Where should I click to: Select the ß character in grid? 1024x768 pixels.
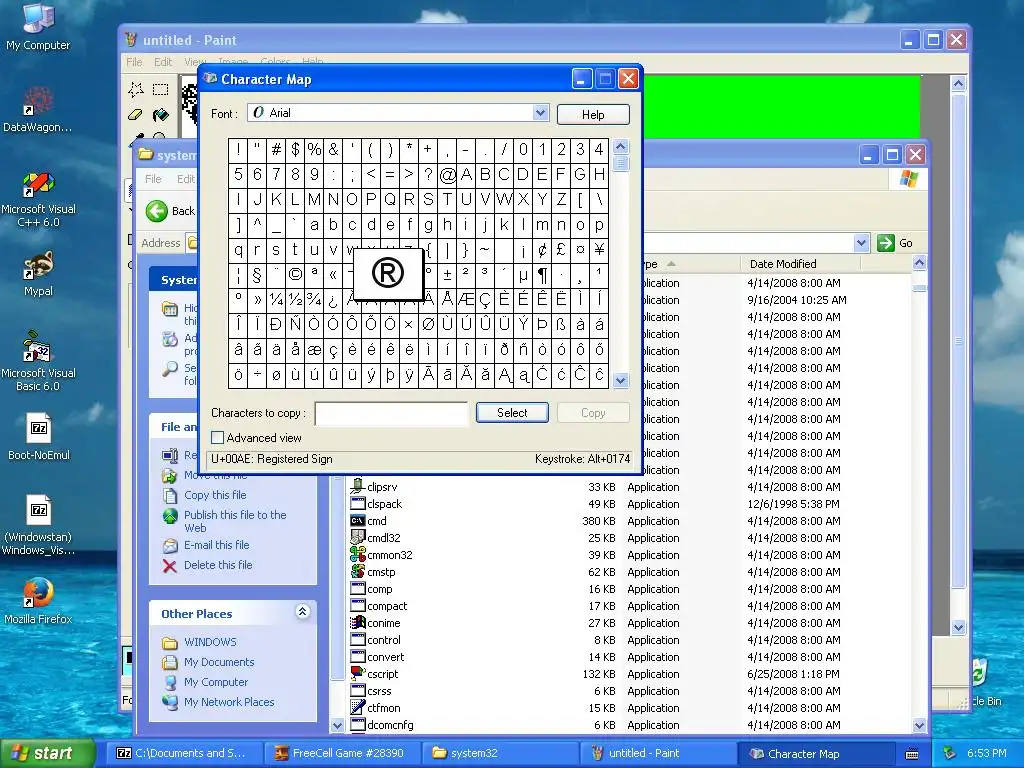pyautogui.click(x=561, y=325)
